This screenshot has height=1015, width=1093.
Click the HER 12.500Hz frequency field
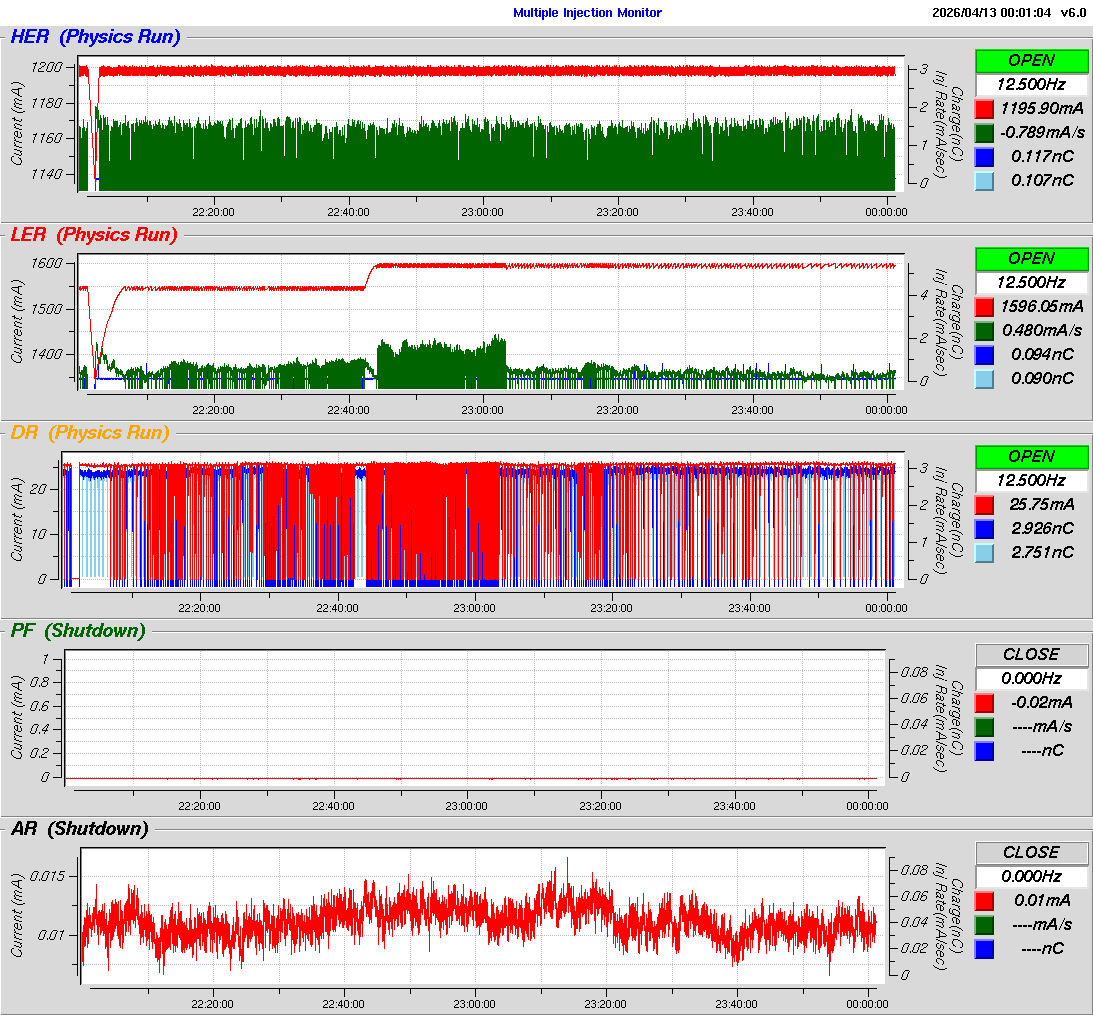click(x=1031, y=84)
